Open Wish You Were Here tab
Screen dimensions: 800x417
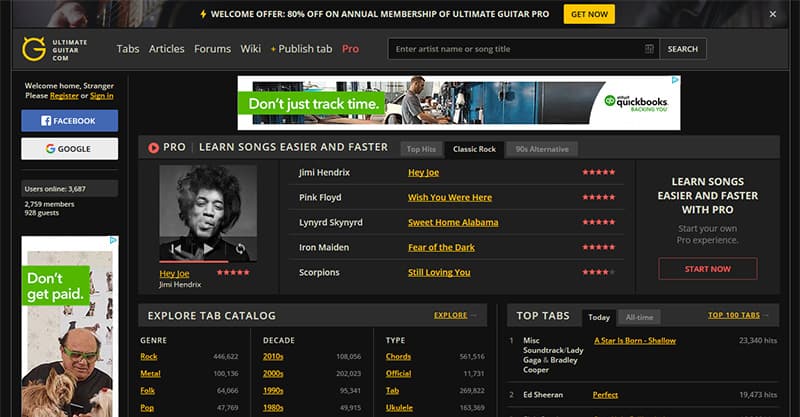click(450, 198)
